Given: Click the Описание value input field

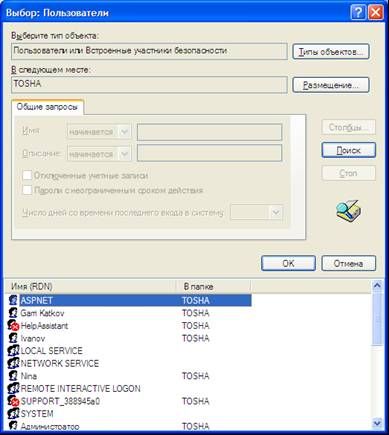Looking at the screenshot, I should (210, 153).
